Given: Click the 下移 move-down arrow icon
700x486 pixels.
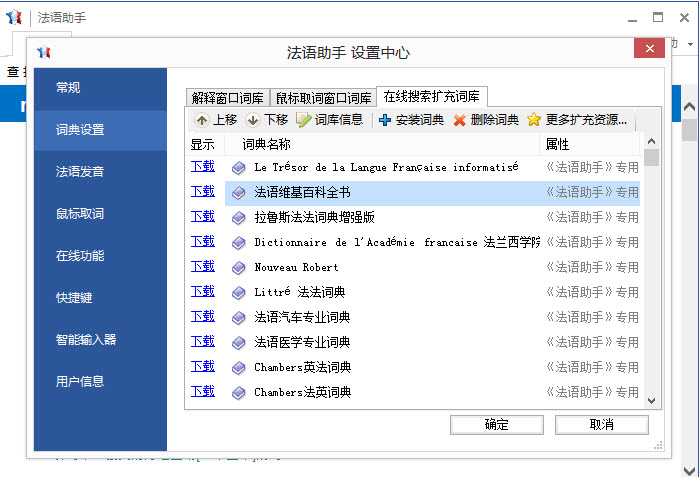Looking at the screenshot, I should point(253,120).
